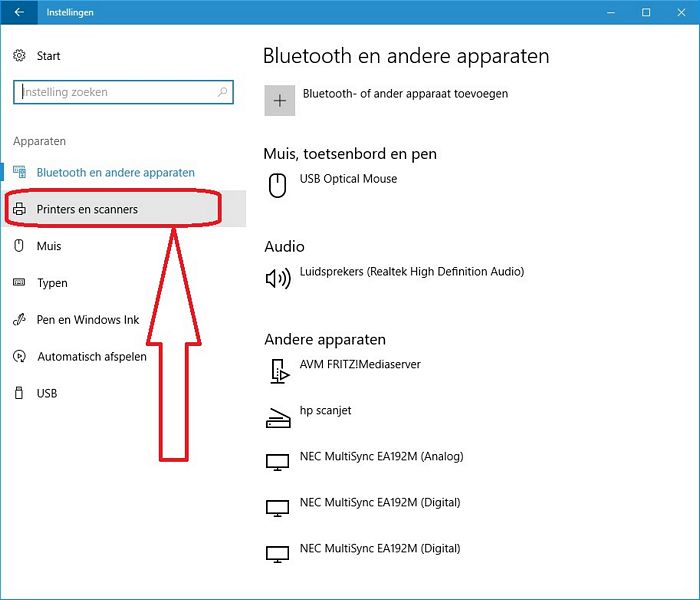Click the back arrow in the title bar
The width and height of the screenshot is (700, 600).
click(x=19, y=12)
